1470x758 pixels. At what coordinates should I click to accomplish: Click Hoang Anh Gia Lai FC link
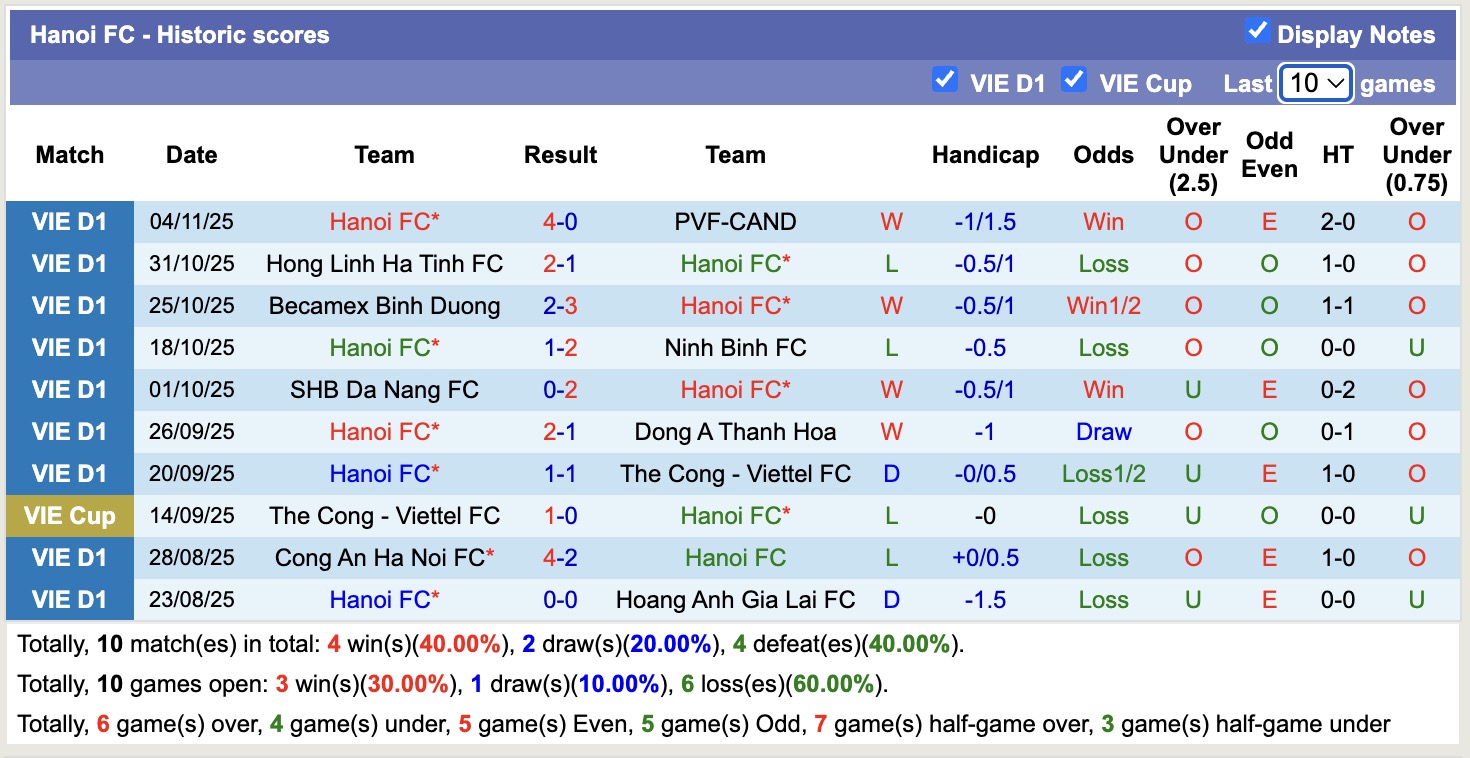pyautogui.click(x=735, y=600)
